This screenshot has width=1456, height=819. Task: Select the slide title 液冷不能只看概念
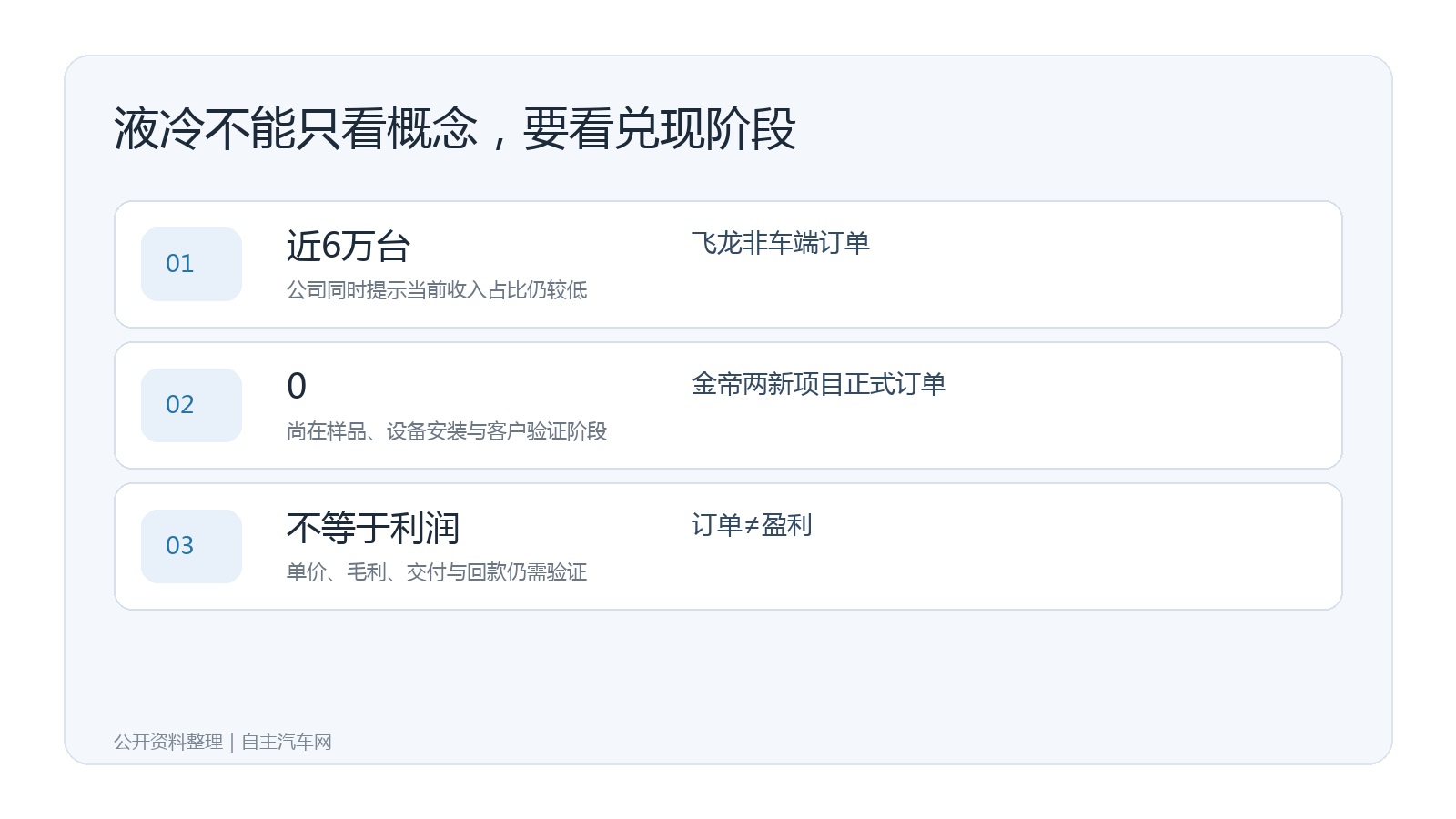(x=296, y=128)
